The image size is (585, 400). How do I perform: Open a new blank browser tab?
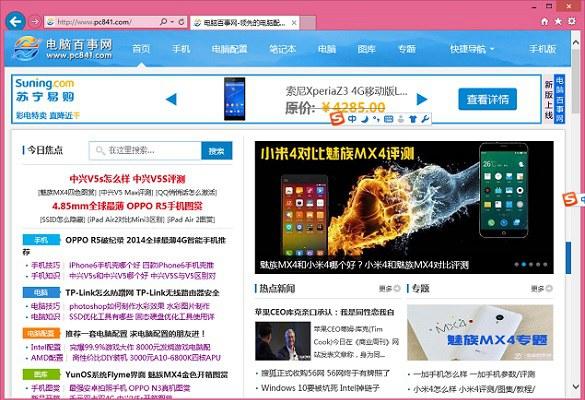(308, 23)
